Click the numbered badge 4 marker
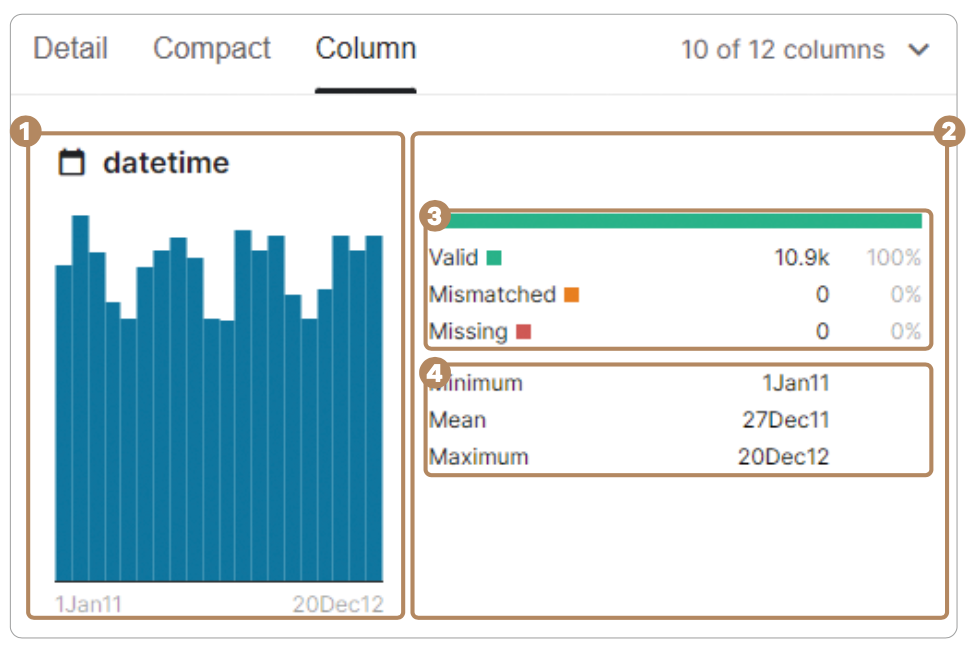970x656 pixels. 433,372
